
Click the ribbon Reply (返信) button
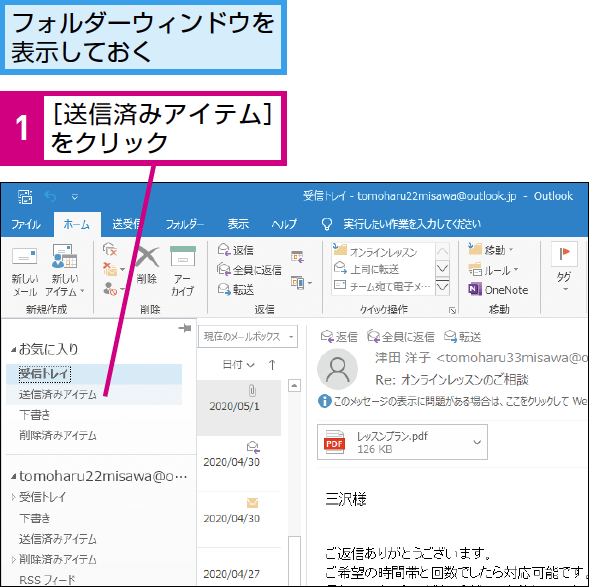coord(236,250)
